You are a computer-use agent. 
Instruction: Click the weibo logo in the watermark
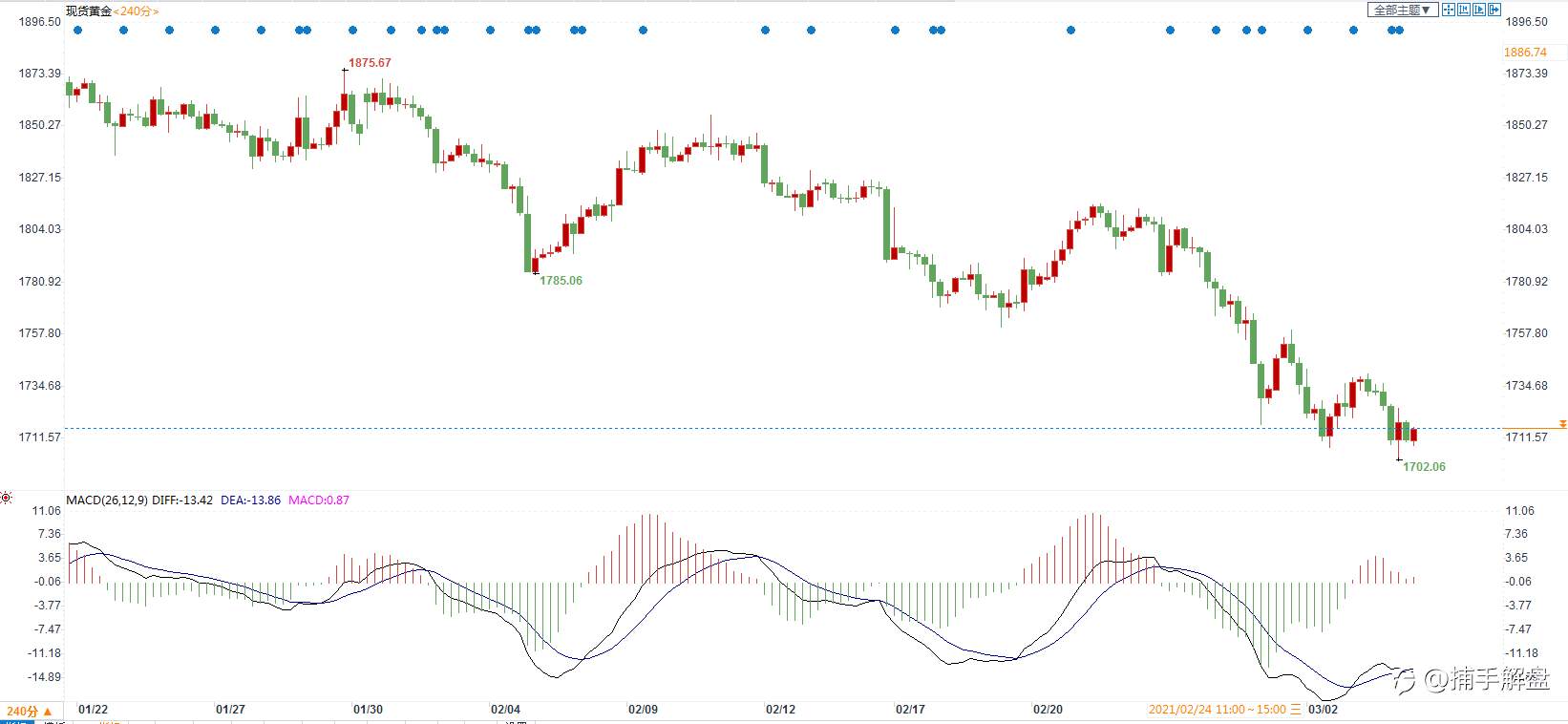click(x=1405, y=679)
